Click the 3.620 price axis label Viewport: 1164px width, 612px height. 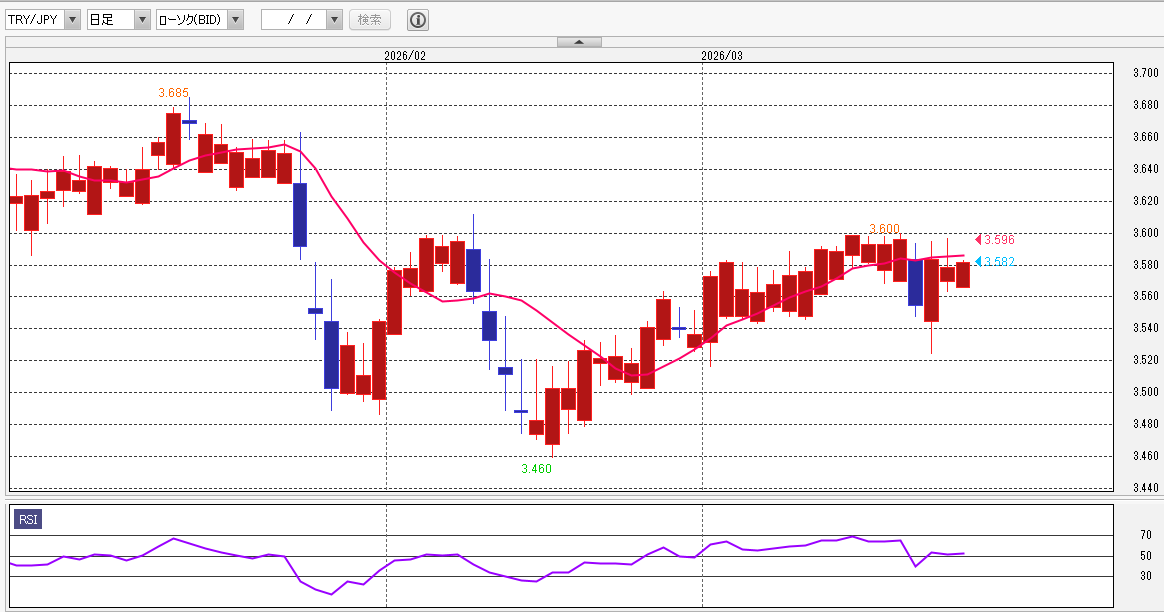point(1145,201)
